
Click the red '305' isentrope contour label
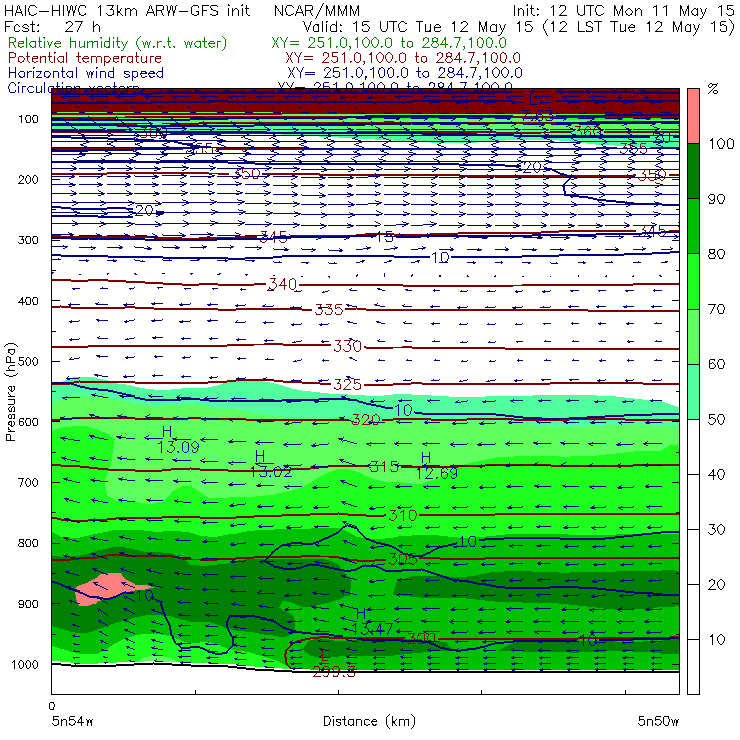click(403, 559)
